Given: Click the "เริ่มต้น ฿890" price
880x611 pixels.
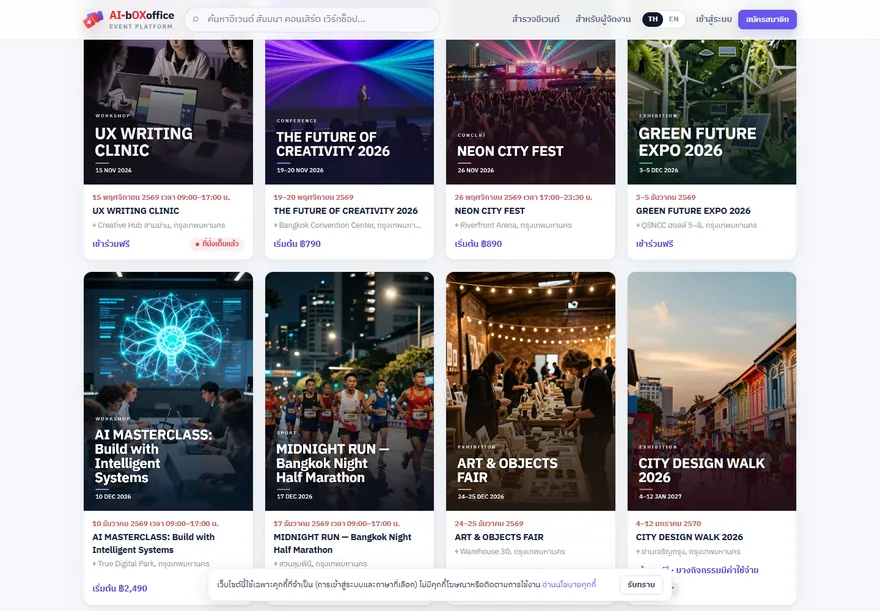Looking at the screenshot, I should tap(478, 244).
